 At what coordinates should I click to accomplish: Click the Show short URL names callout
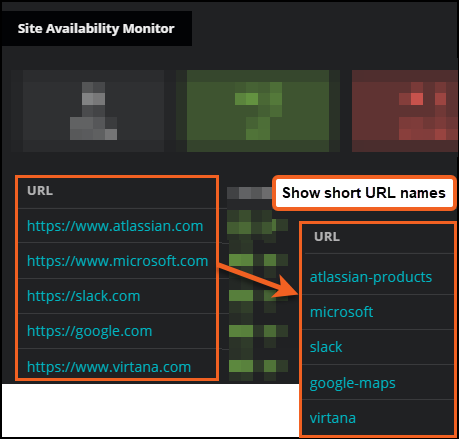(x=364, y=193)
